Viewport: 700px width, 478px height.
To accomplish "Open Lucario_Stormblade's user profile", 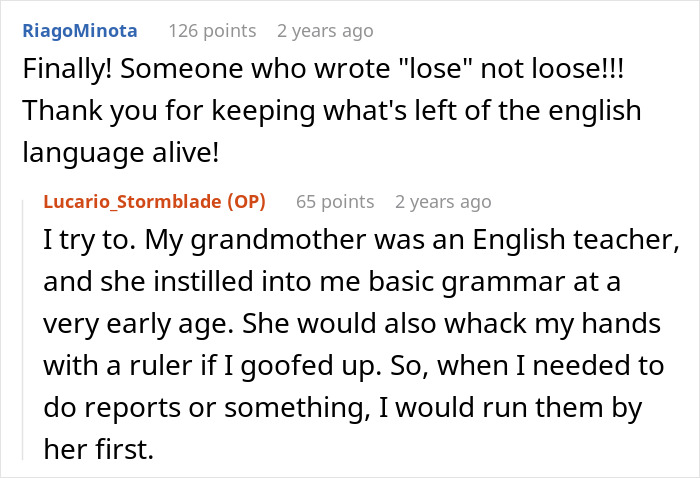I will (x=132, y=202).
